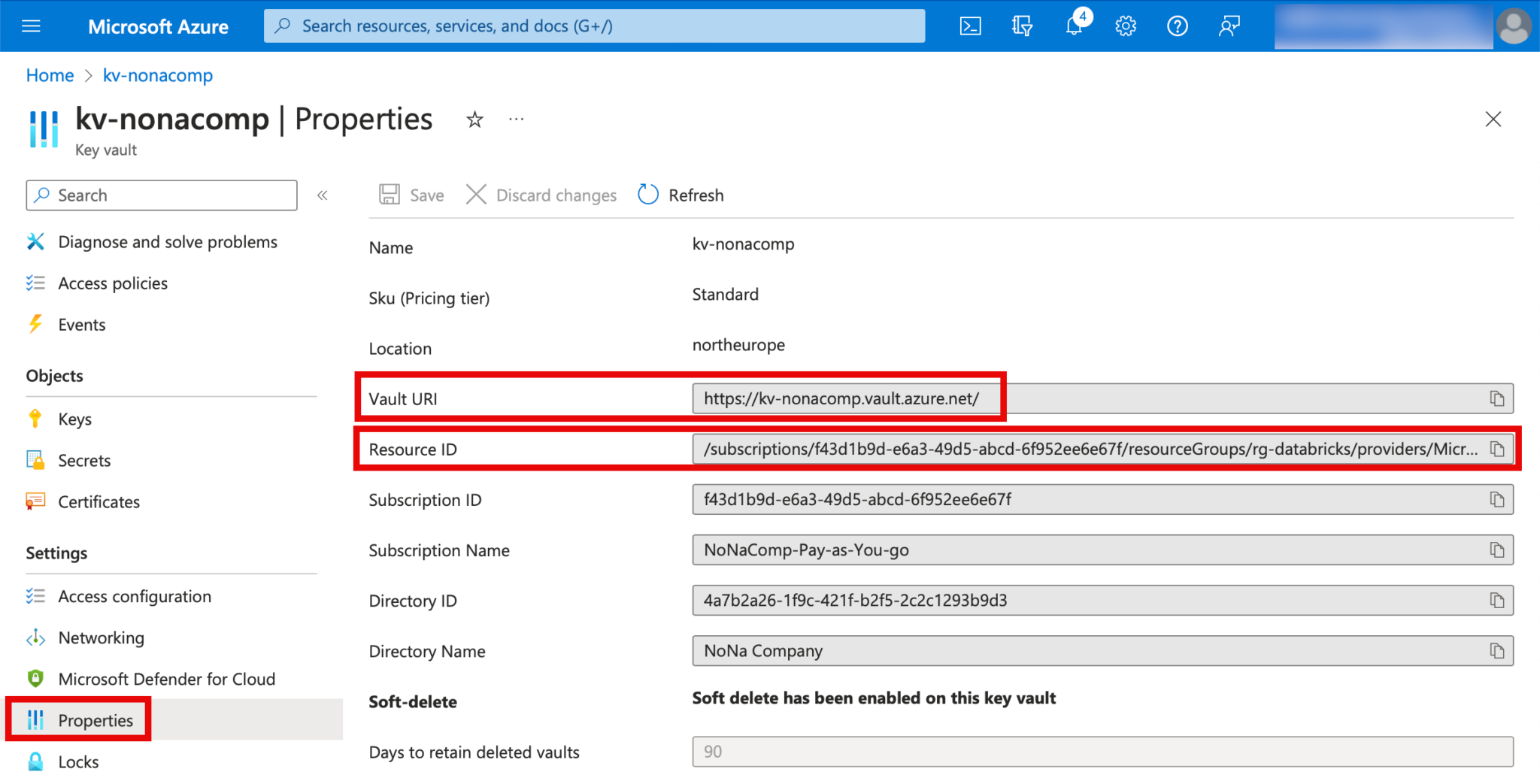
Task: Open portal settings gear icon
Action: click(1125, 26)
